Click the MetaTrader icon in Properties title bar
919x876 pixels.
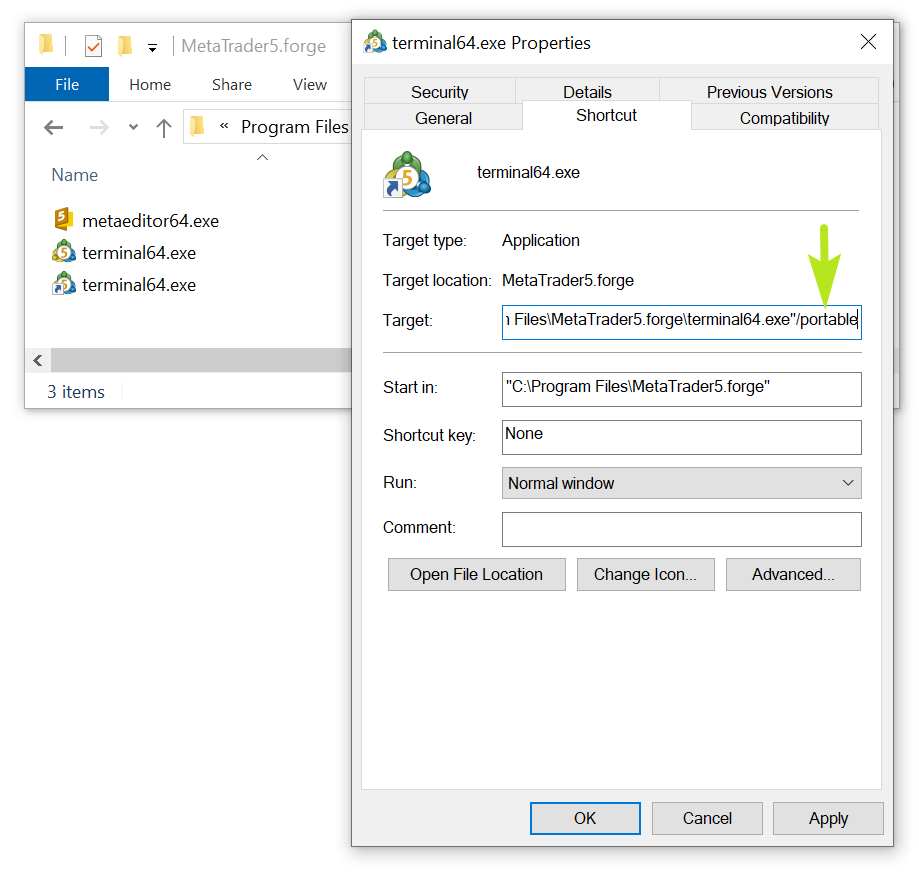(x=375, y=42)
